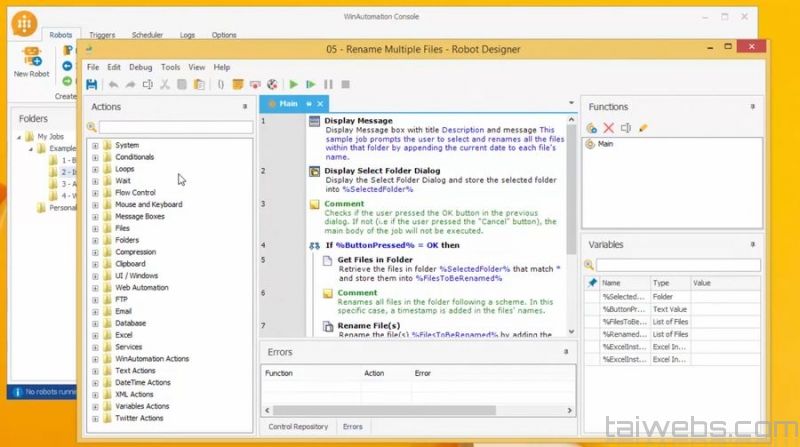Click the Save icon in Robot Designer toolbar
Screen dimensions: 800x447
point(92,85)
